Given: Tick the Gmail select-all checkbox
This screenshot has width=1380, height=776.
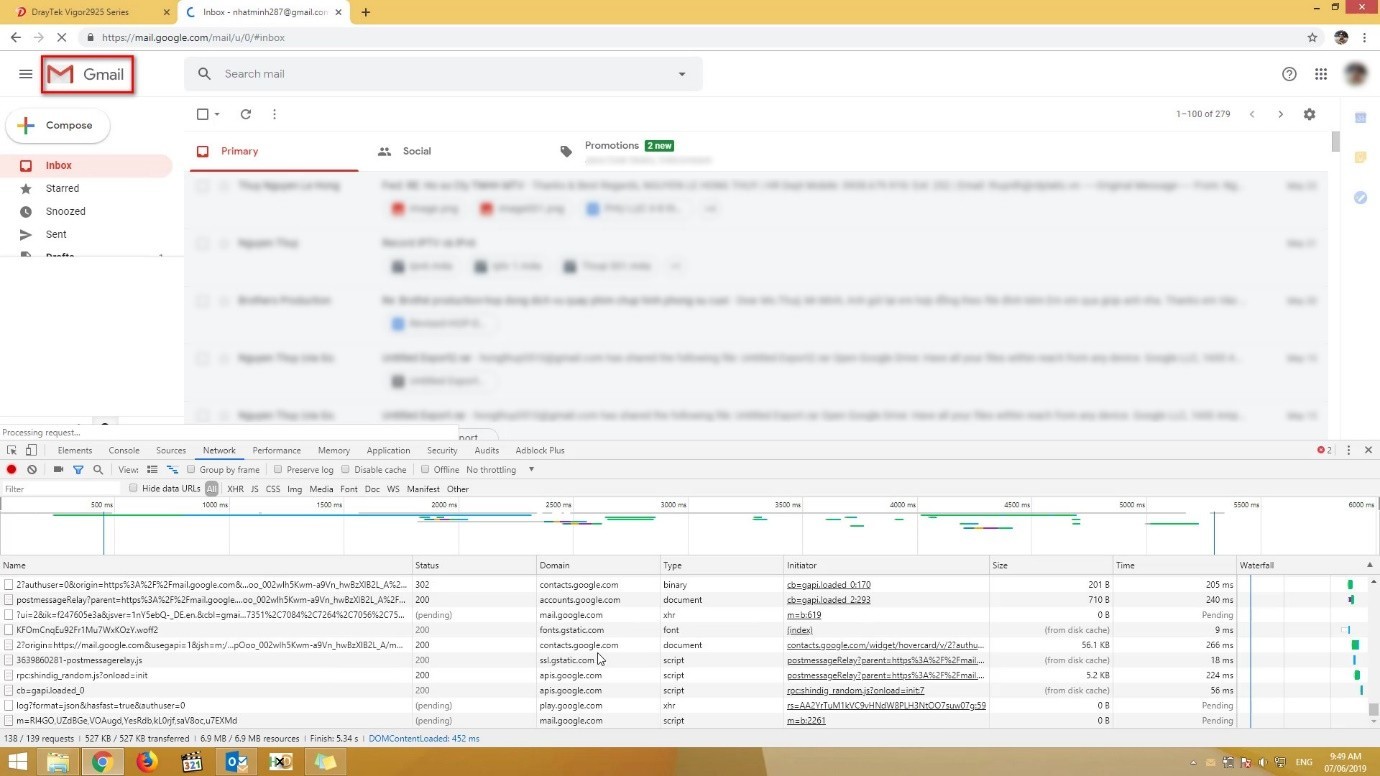Looking at the screenshot, I should click(x=202, y=114).
